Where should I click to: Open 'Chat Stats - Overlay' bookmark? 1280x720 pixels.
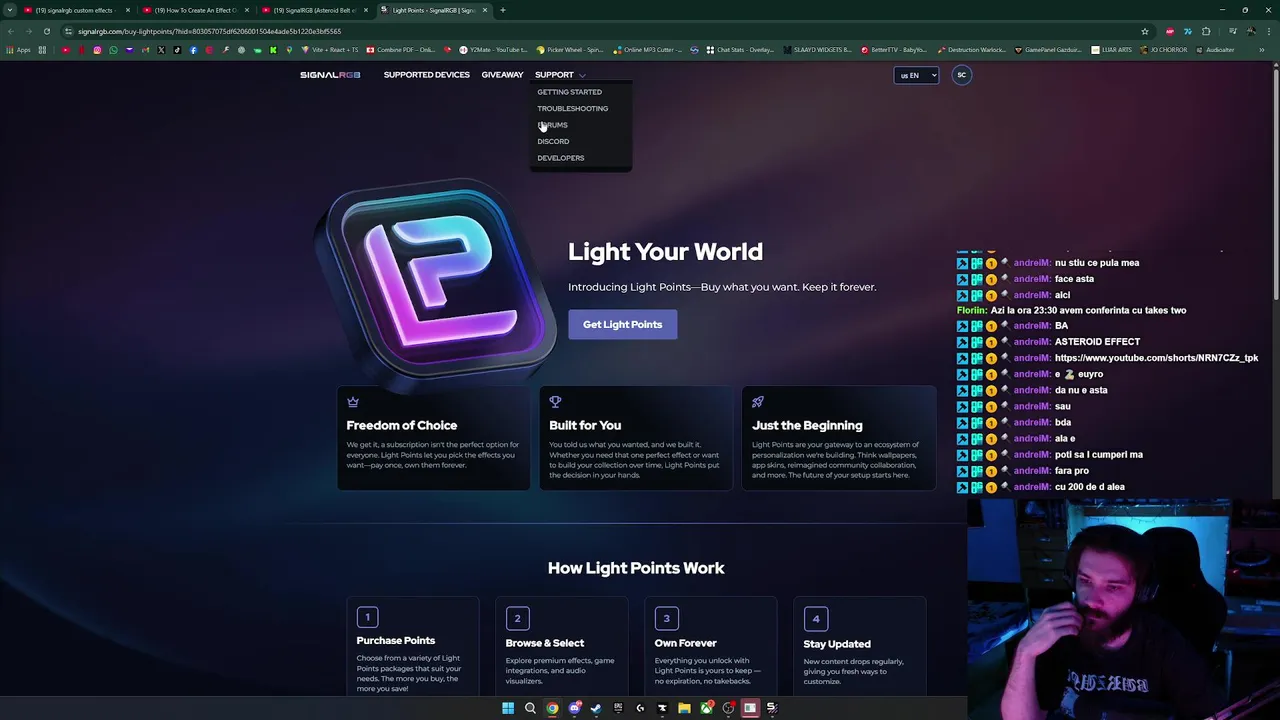740,50
